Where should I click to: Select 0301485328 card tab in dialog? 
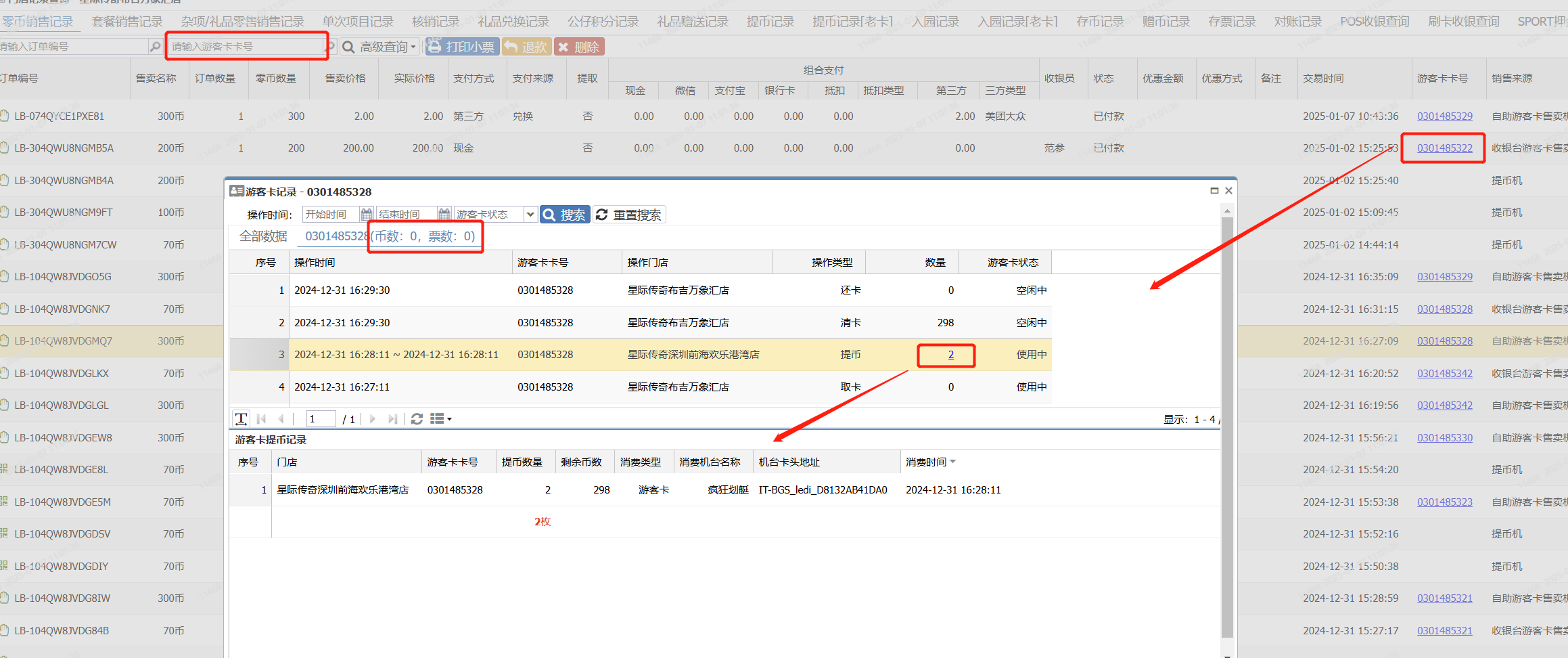390,236
